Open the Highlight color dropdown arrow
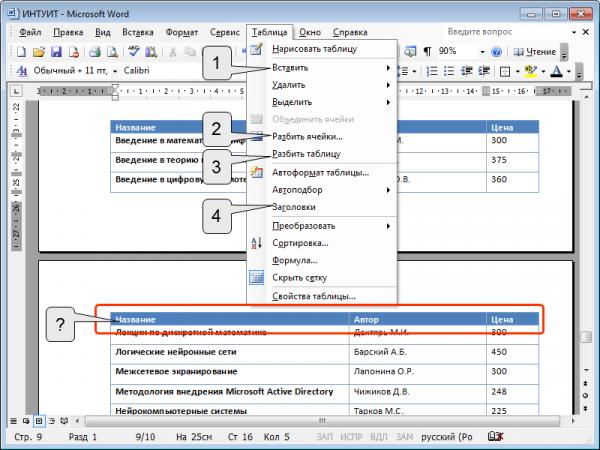The width and height of the screenshot is (600, 450). pos(543,72)
